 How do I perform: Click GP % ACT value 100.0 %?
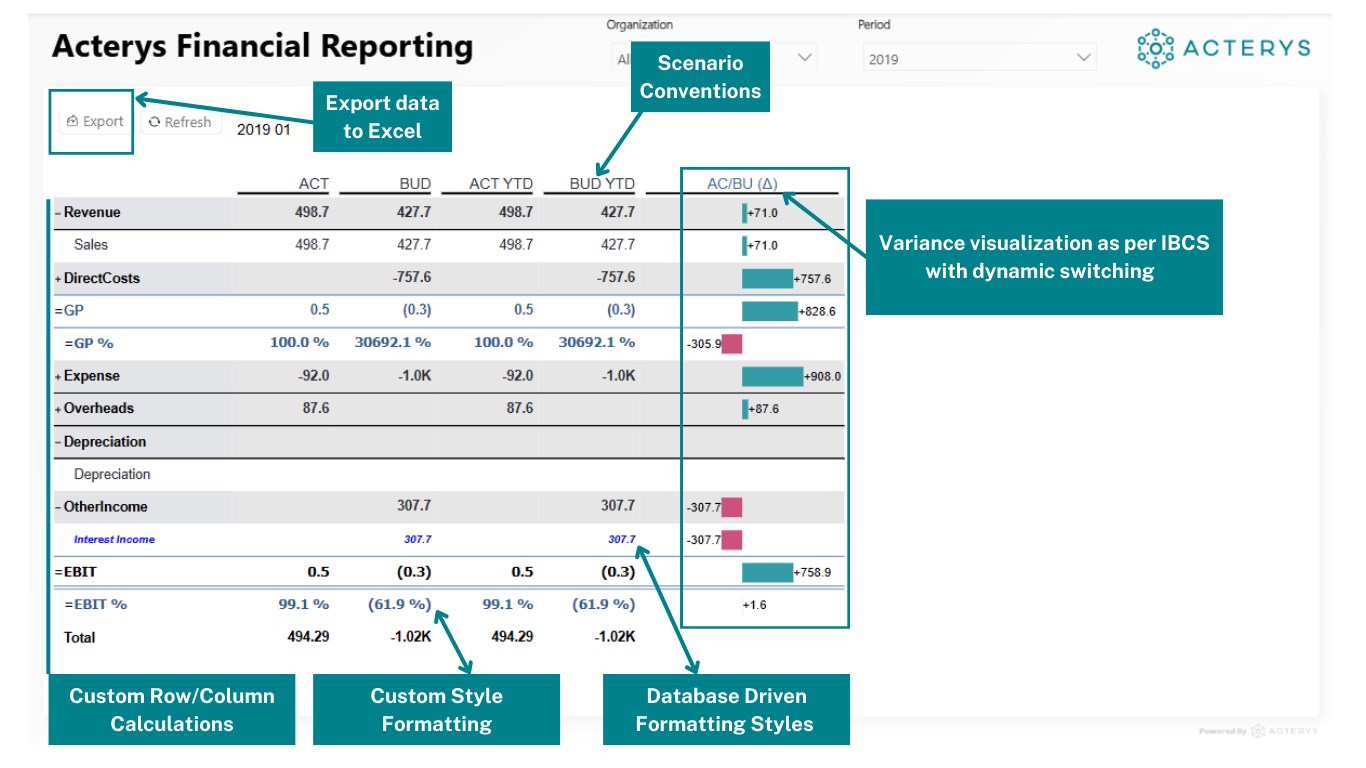(x=299, y=343)
